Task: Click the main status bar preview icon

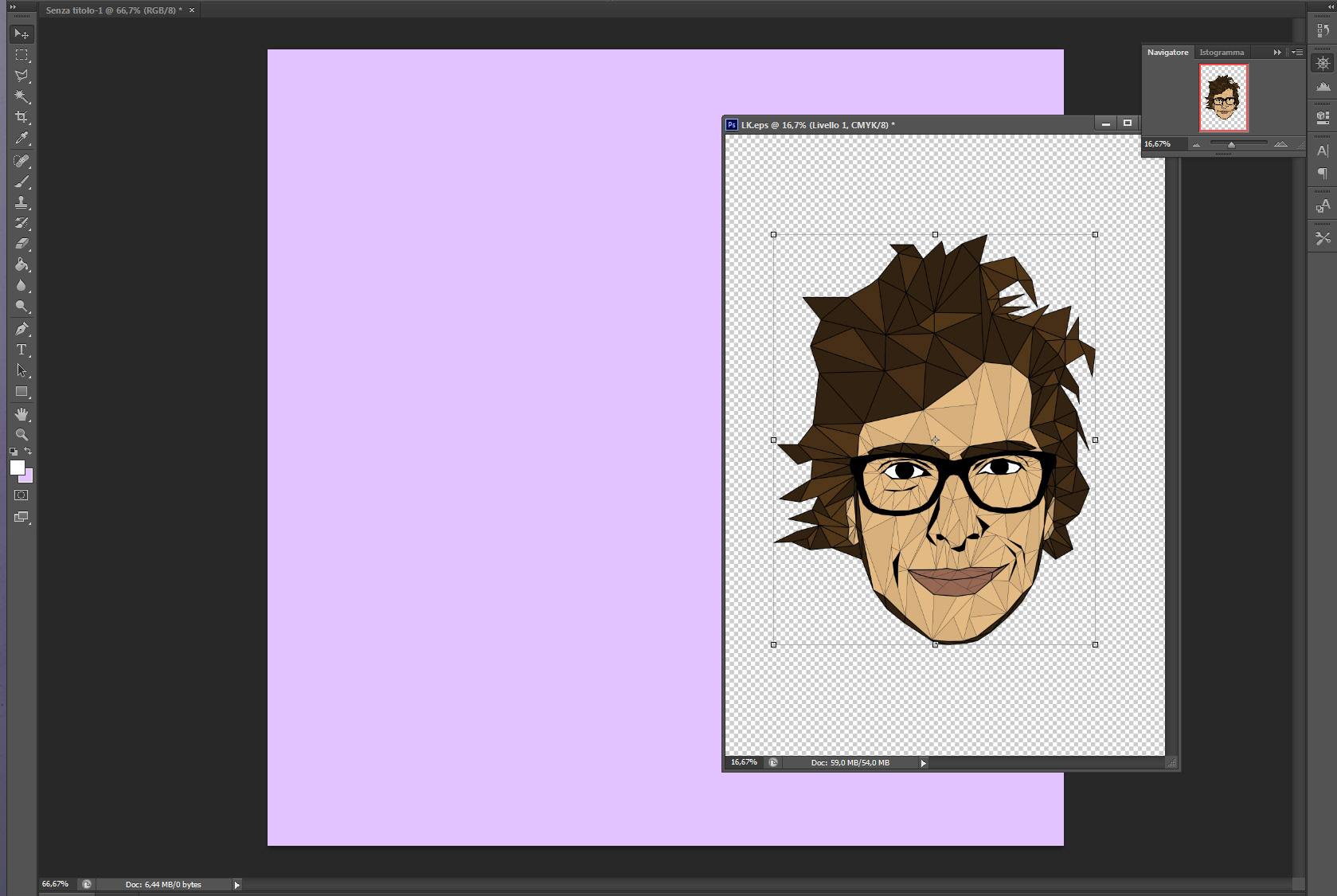Action: [x=87, y=885]
